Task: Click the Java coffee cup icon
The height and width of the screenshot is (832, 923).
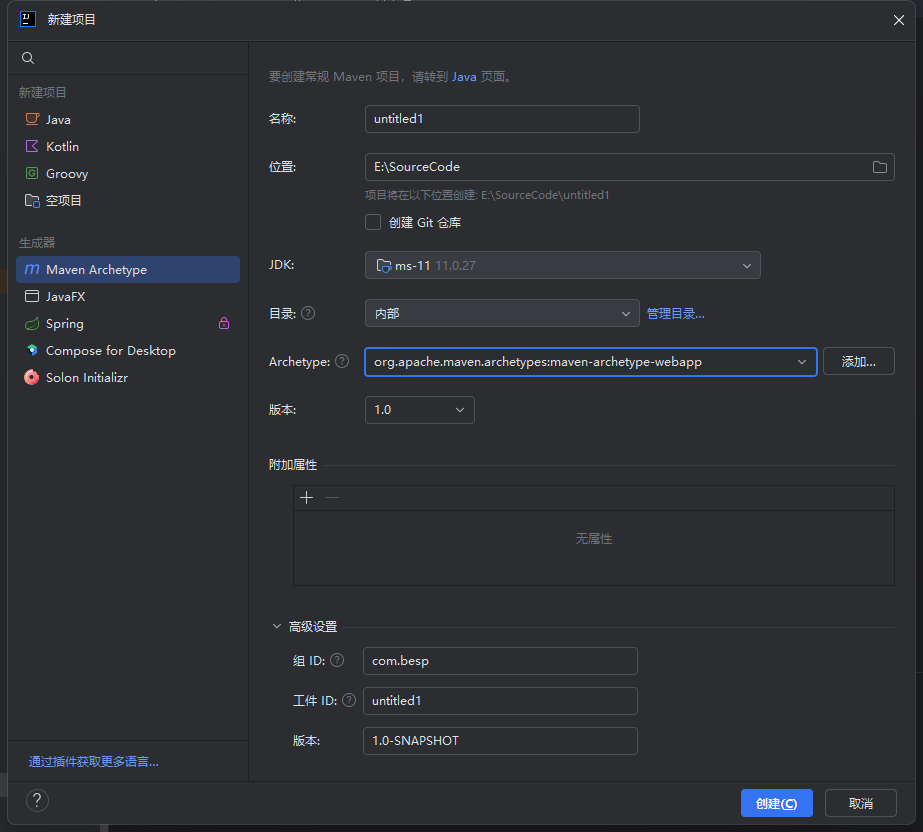Action: (x=32, y=119)
